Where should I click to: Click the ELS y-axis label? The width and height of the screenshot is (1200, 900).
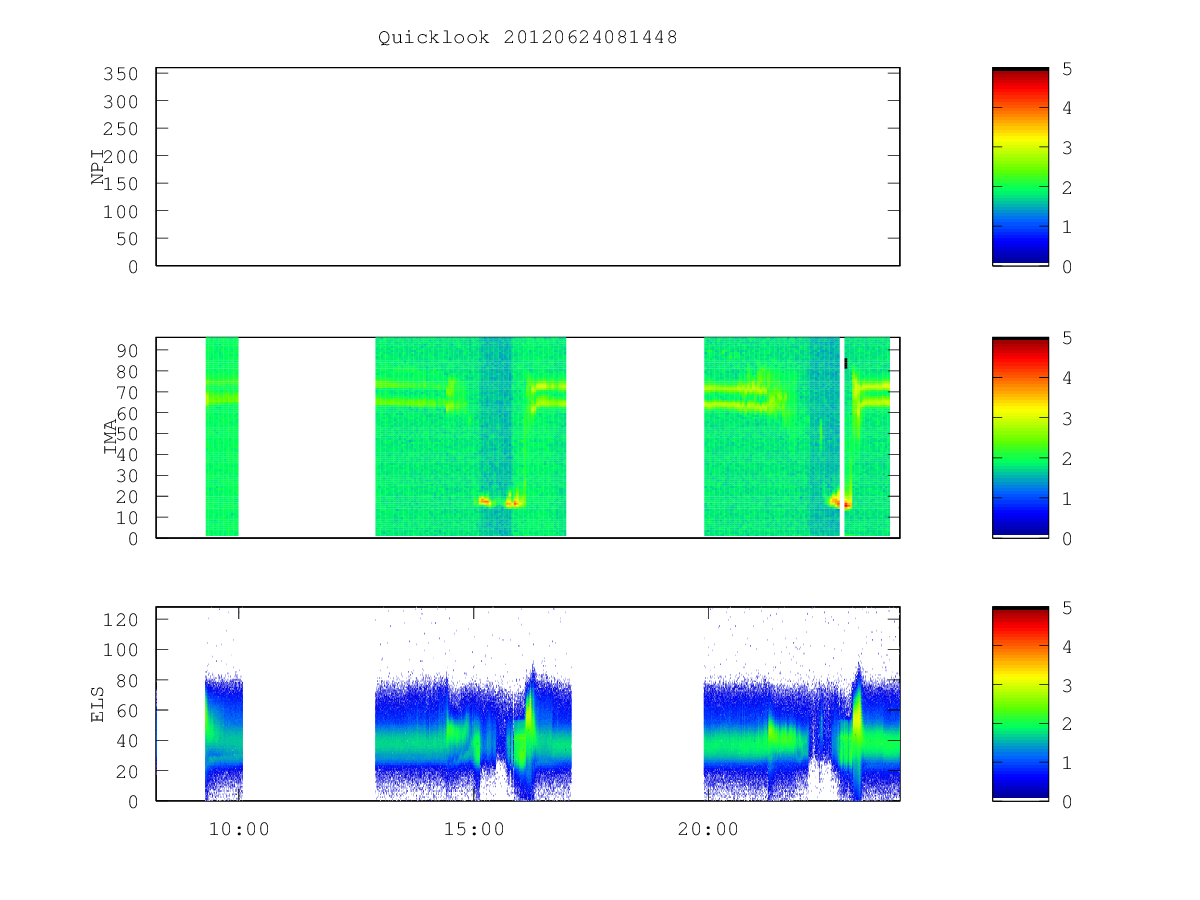tap(98, 704)
